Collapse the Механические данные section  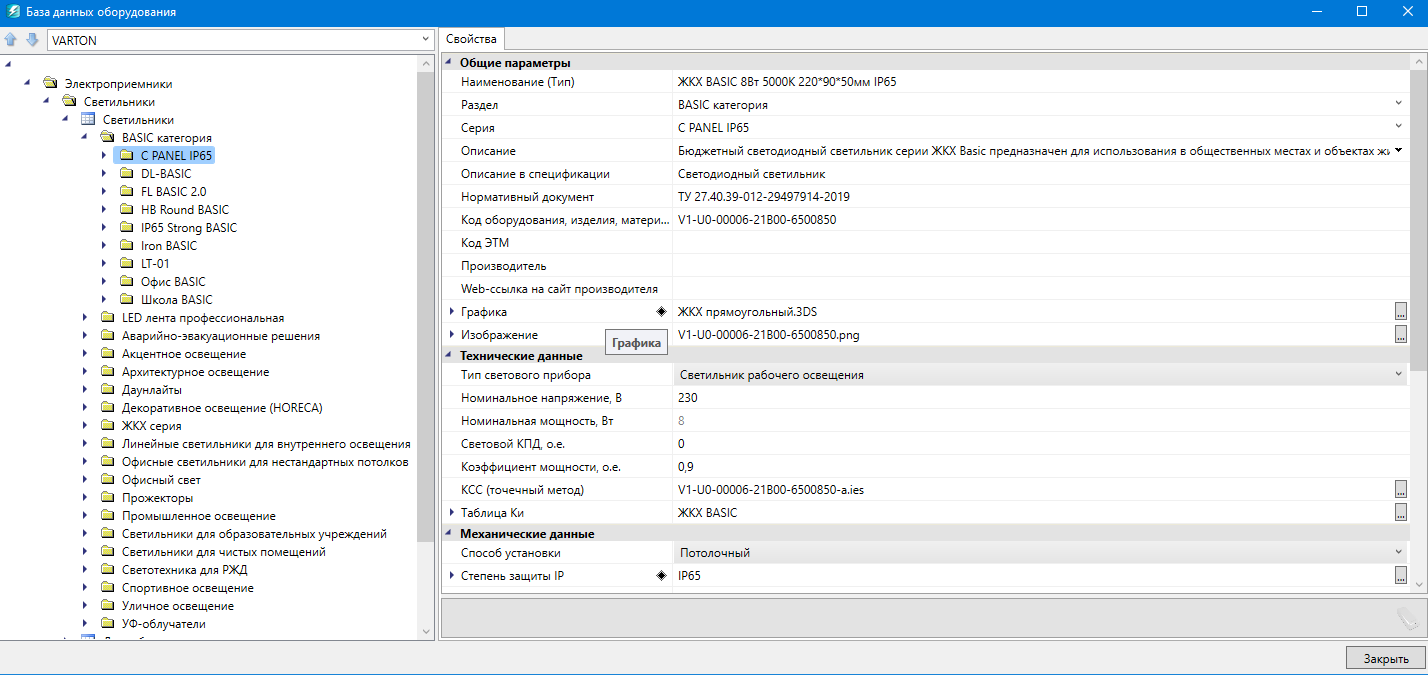pyautogui.click(x=447, y=533)
